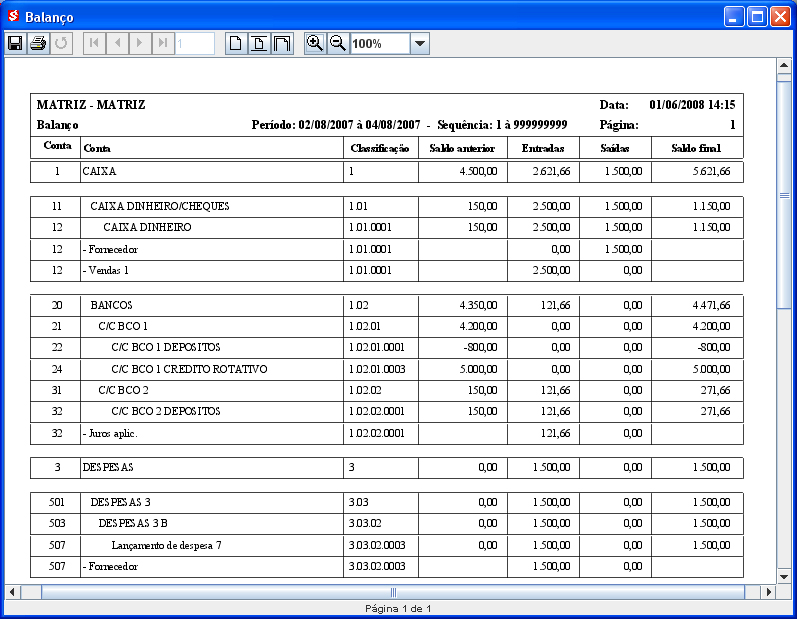
Task: Click the Zoom In magnifier icon
Action: click(315, 43)
